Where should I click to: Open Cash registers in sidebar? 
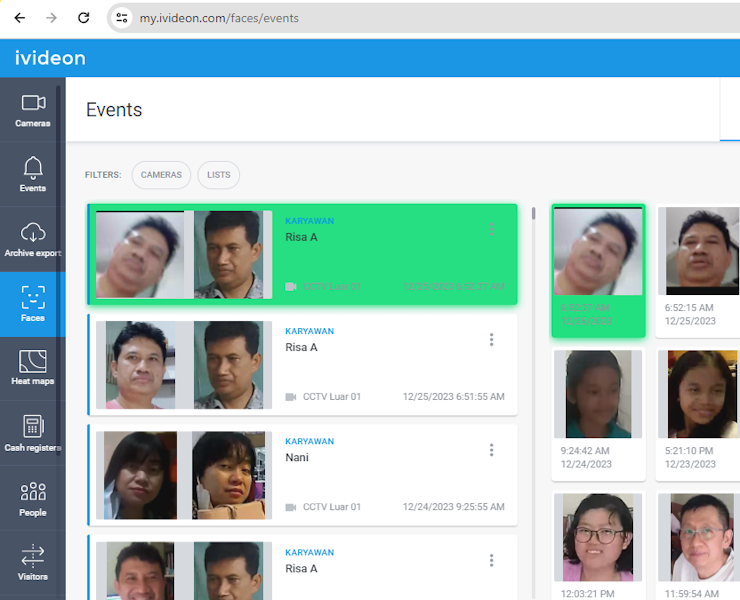pos(33,433)
